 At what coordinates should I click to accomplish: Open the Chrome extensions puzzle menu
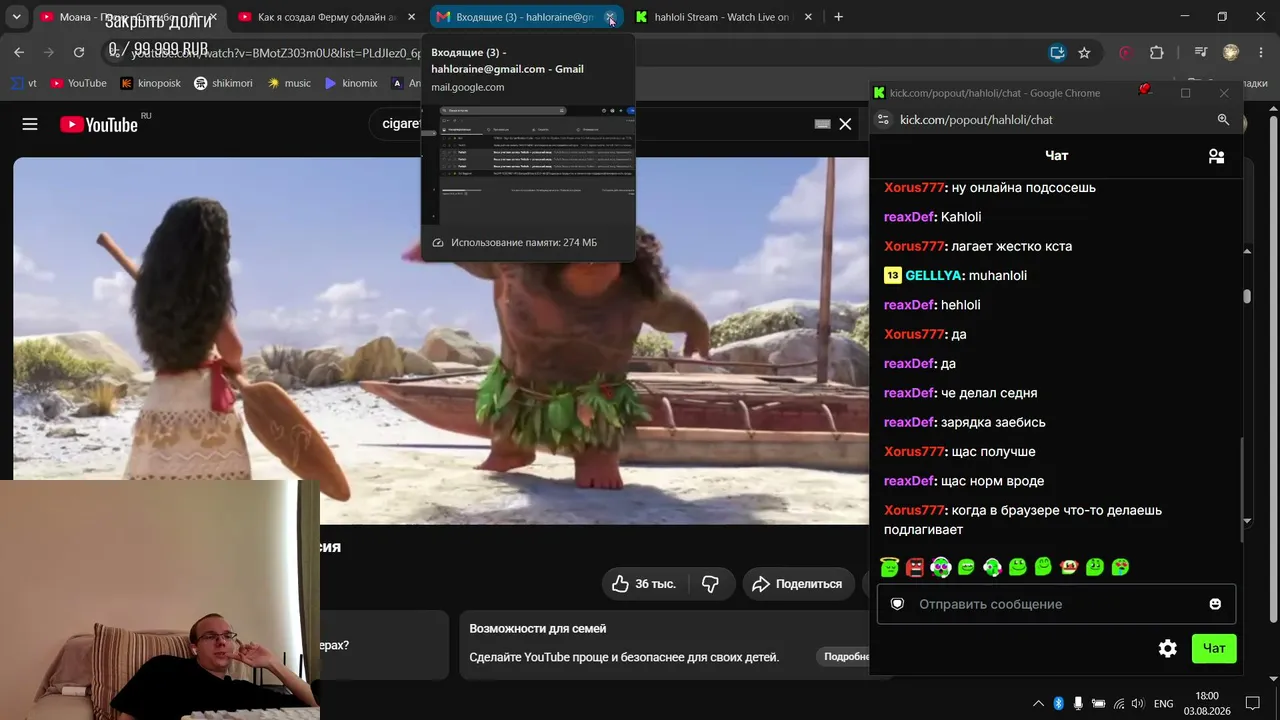pos(1157,53)
